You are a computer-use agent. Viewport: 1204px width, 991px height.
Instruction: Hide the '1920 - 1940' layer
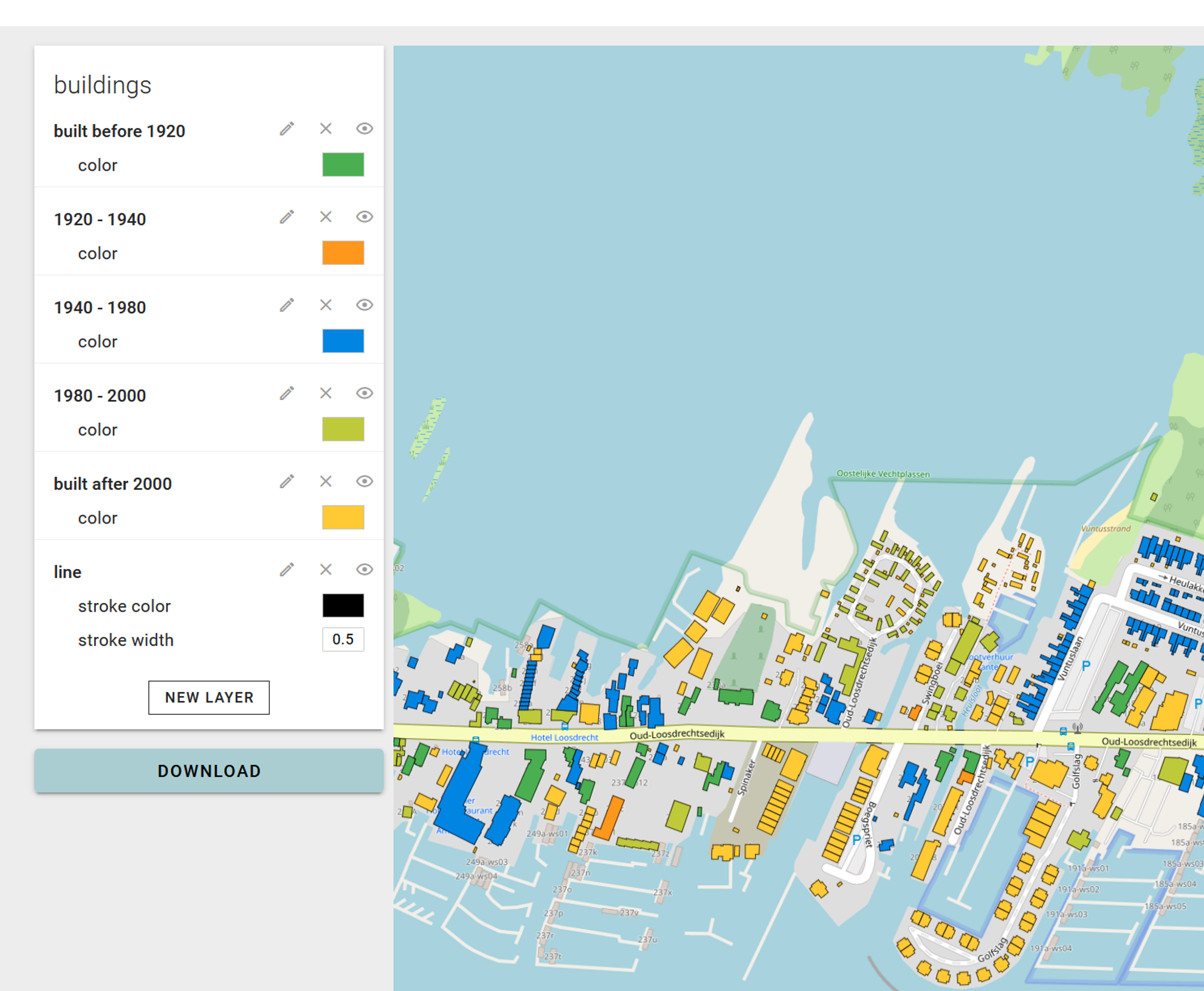click(364, 217)
